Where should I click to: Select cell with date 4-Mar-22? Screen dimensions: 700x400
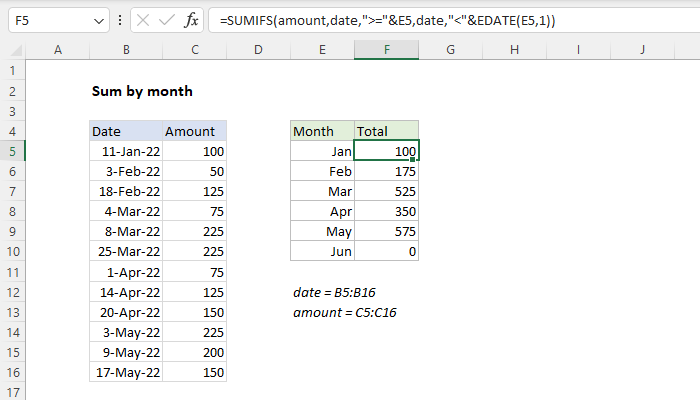click(126, 212)
